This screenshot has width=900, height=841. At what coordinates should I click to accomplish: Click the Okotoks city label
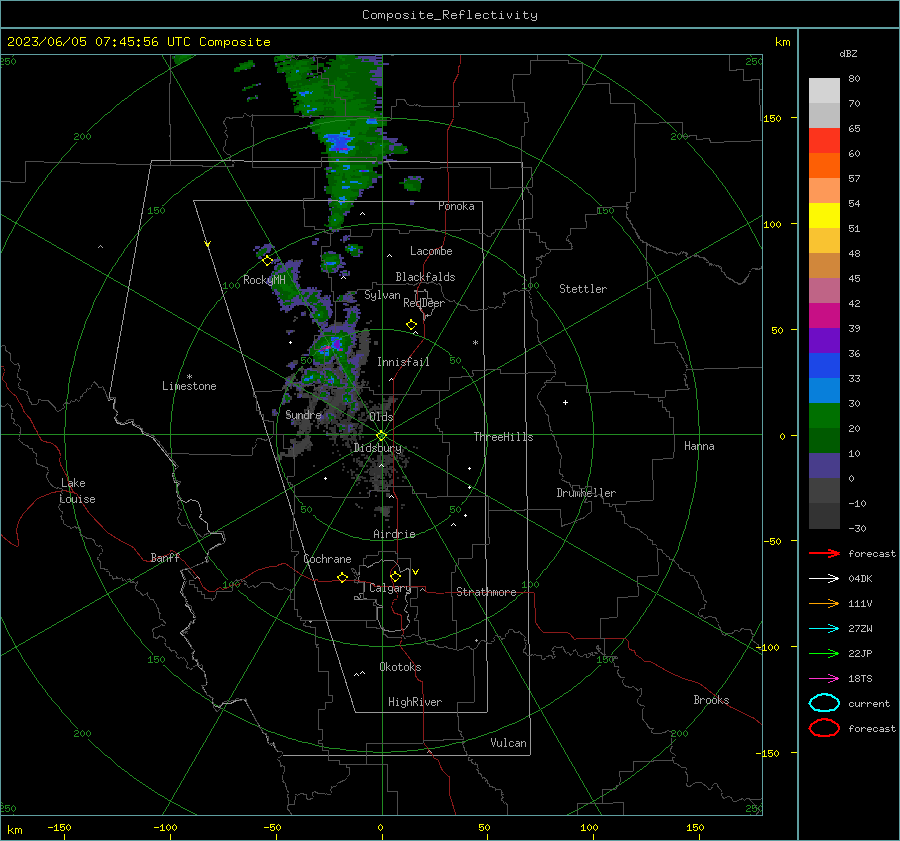400,667
